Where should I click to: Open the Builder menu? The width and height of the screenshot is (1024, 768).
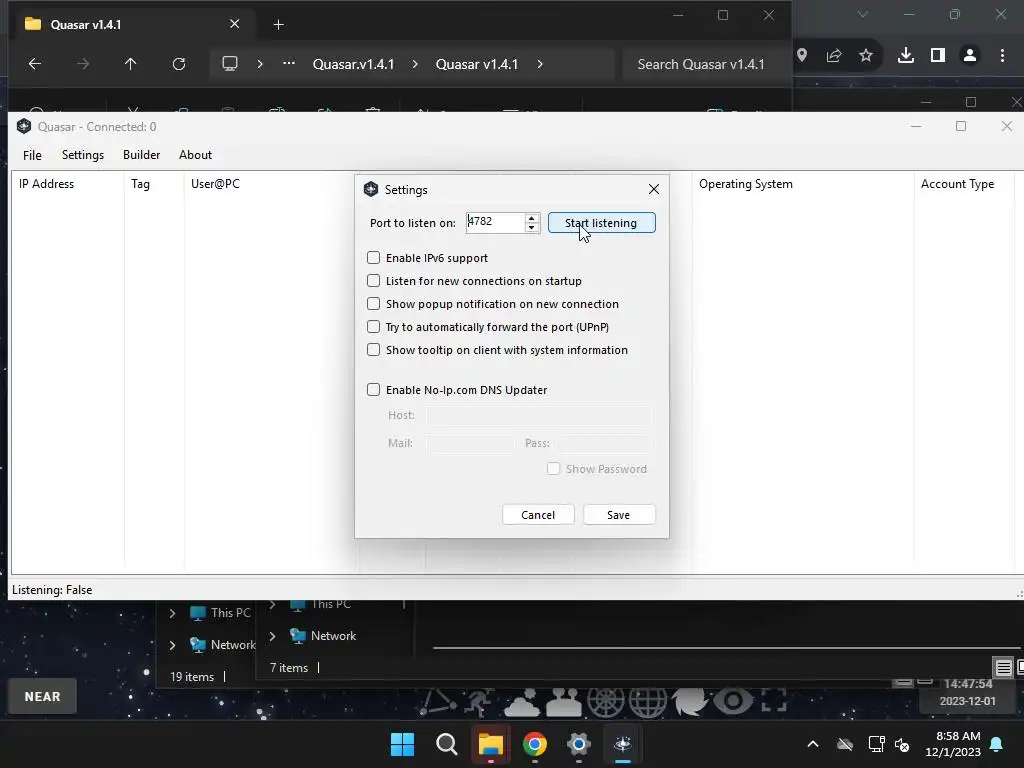(x=141, y=155)
